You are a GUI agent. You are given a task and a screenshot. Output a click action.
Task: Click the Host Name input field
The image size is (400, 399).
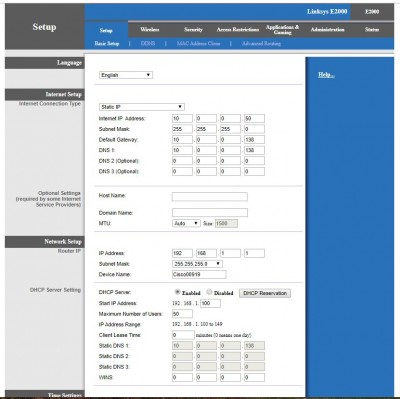[x=210, y=196]
